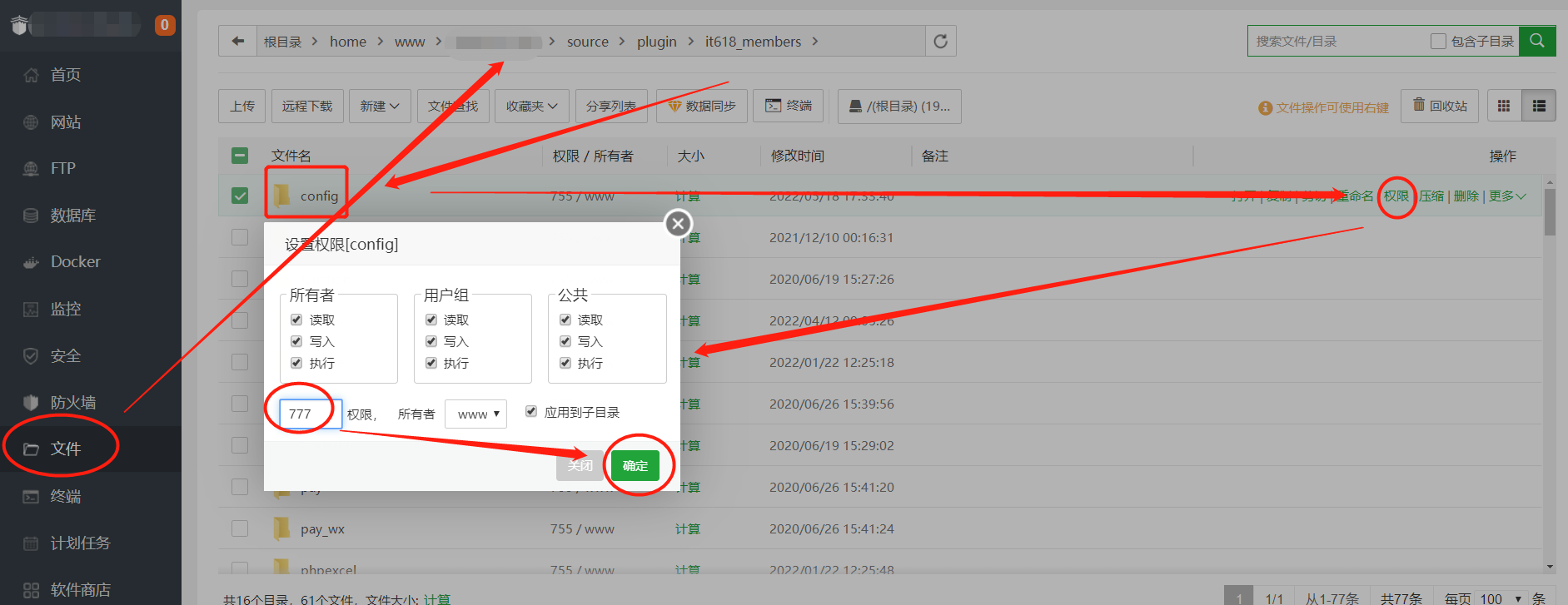This screenshot has width=1568, height=605.
Task: Click the file list vertical scrollbar thumb
Action: (x=1550, y=212)
